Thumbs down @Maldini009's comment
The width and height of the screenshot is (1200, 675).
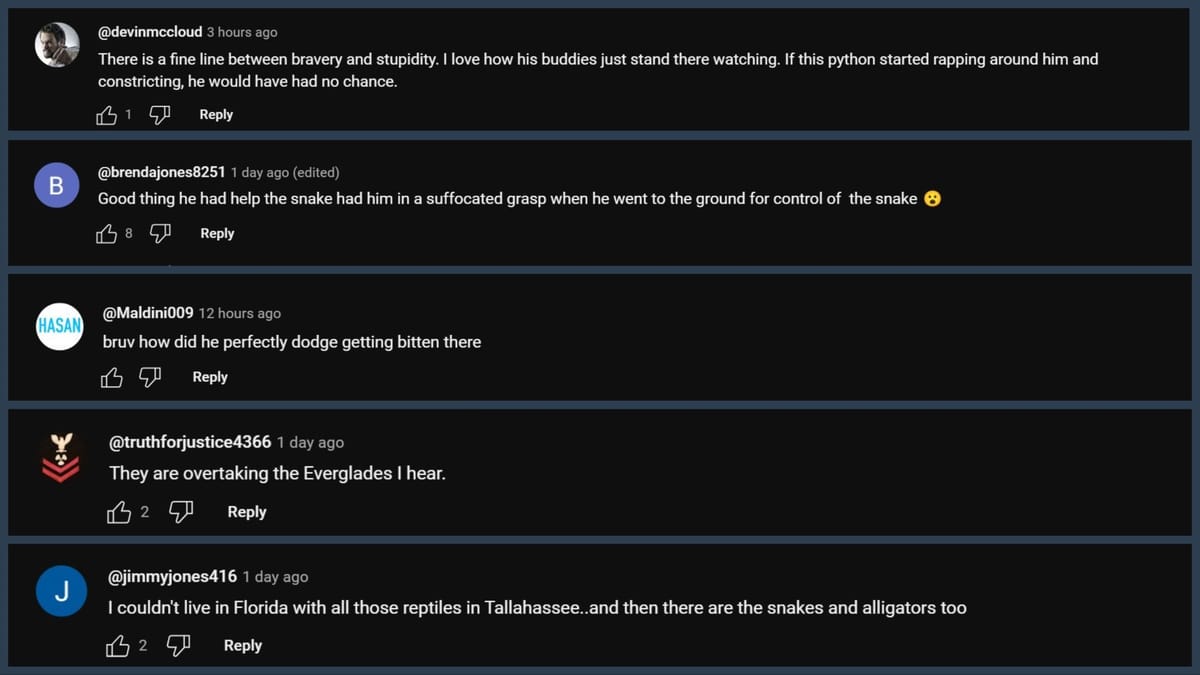150,377
